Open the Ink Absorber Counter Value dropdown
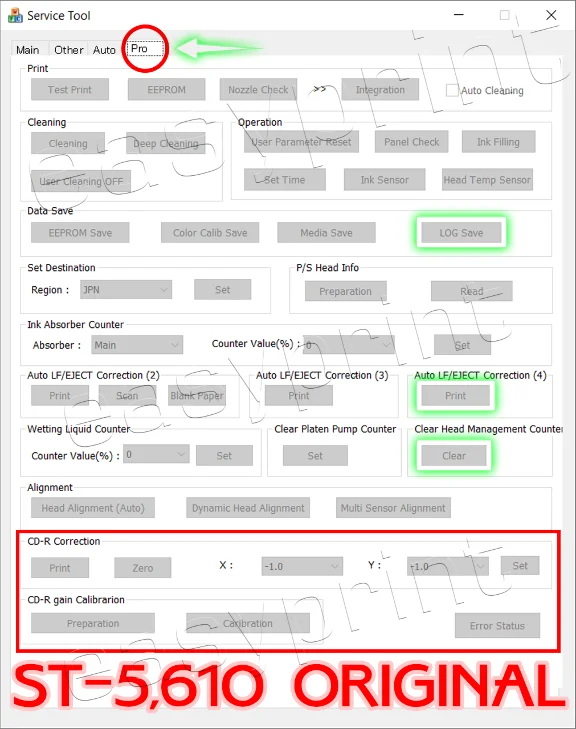The width and height of the screenshot is (576, 729). [x=349, y=345]
